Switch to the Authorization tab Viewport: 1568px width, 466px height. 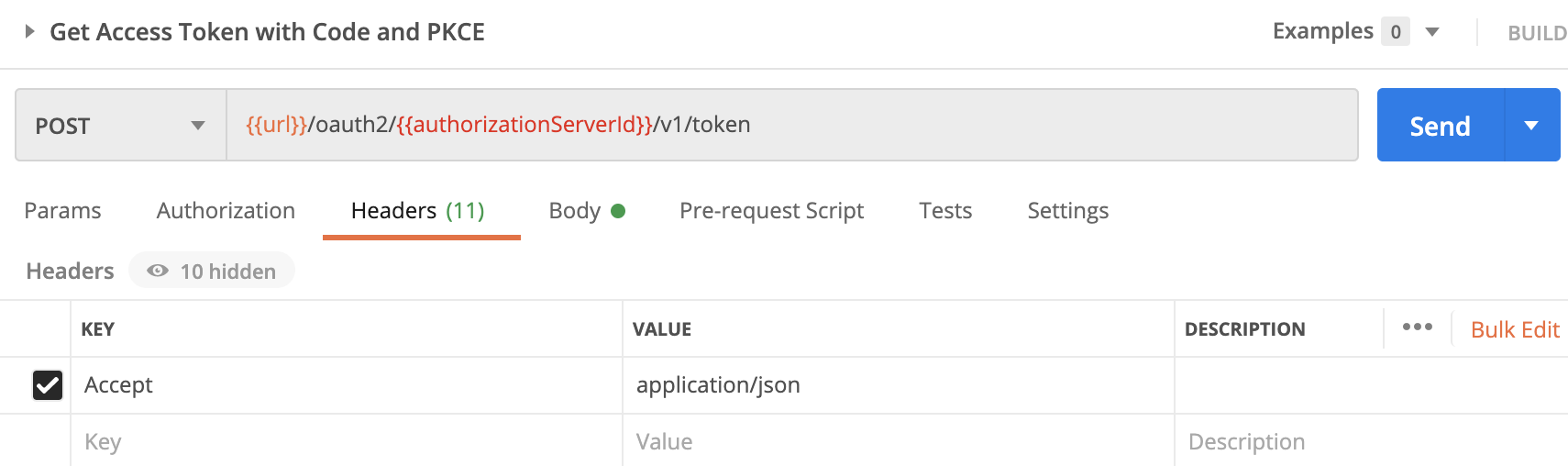(226, 211)
